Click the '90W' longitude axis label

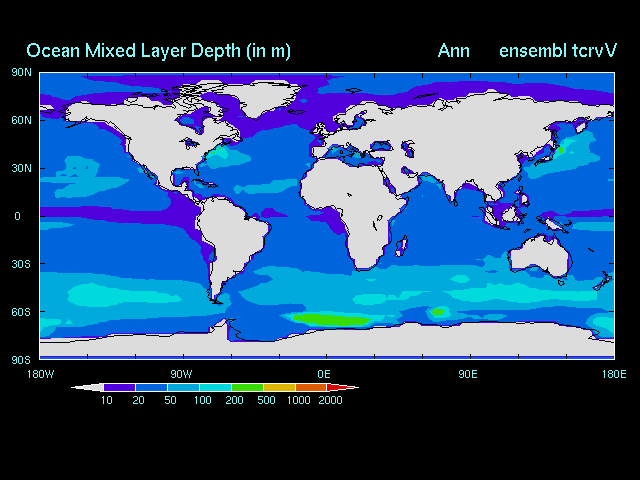pos(181,374)
